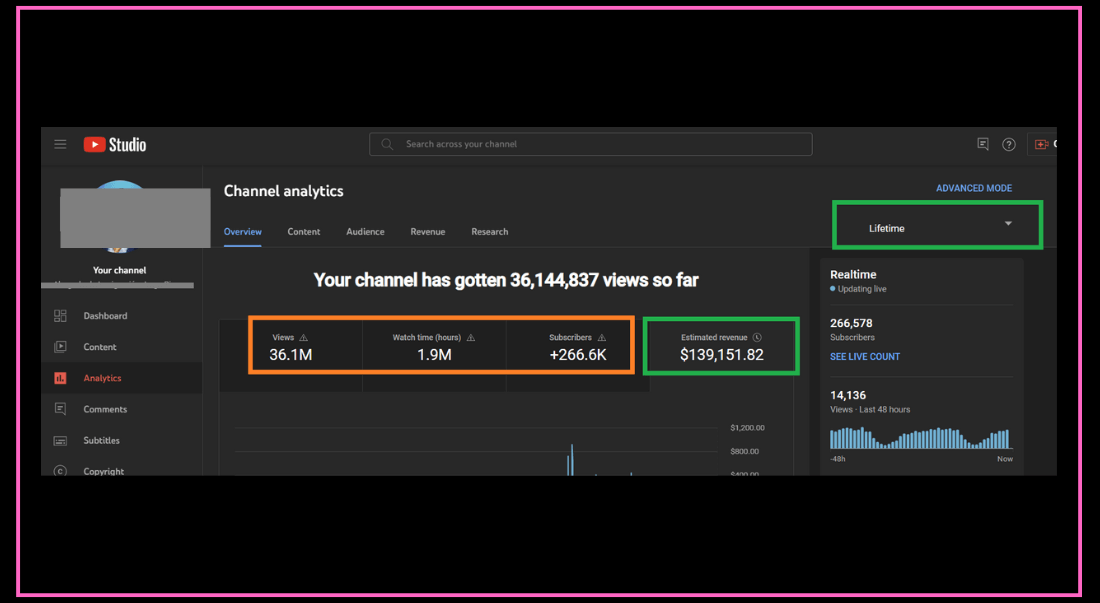Click the ADVANCED MODE link

tap(973, 188)
